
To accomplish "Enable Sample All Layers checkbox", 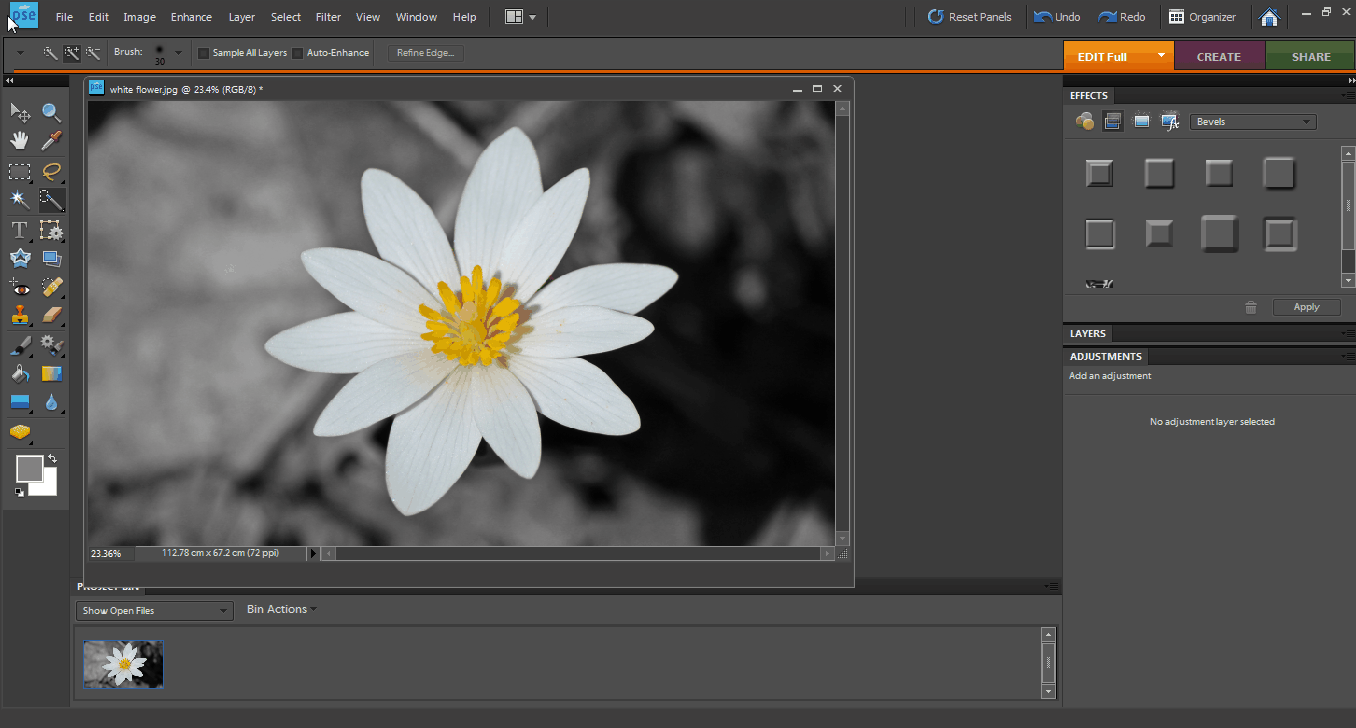I will coord(204,53).
